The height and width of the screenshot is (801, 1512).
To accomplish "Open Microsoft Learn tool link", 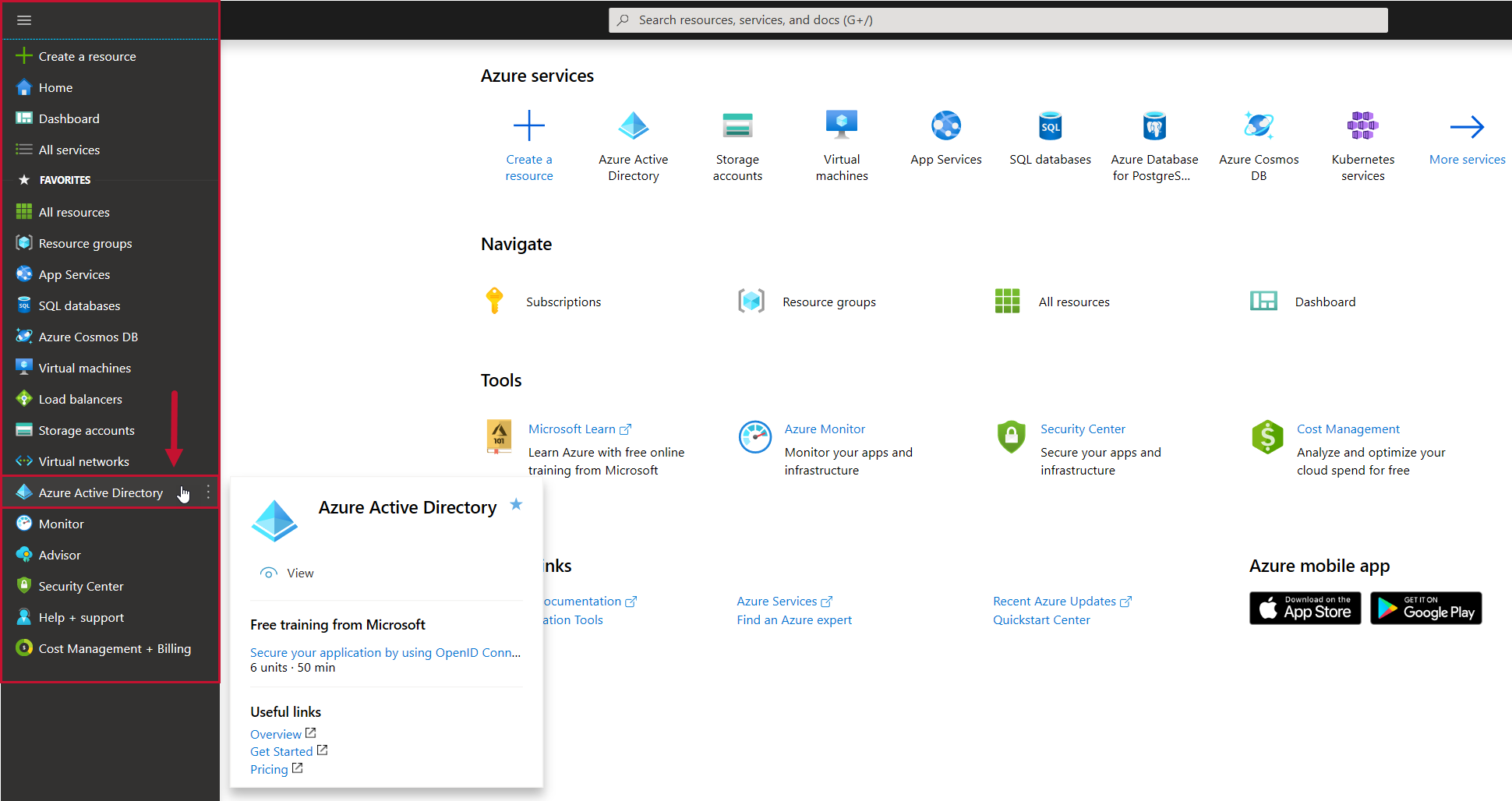I will coord(580,429).
